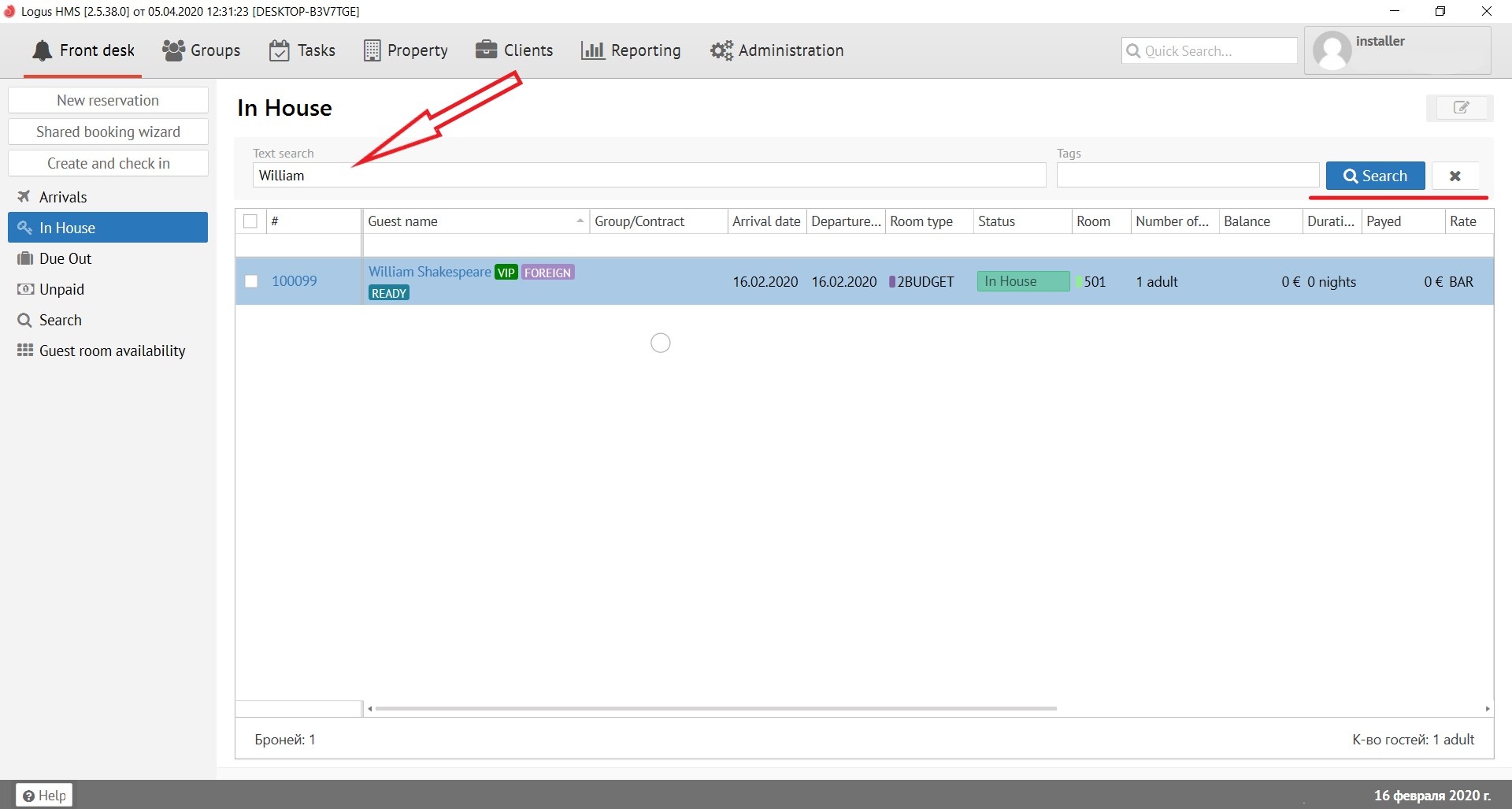Viewport: 1512px width, 809px height.
Task: Click the New reservation button
Action: [108, 100]
